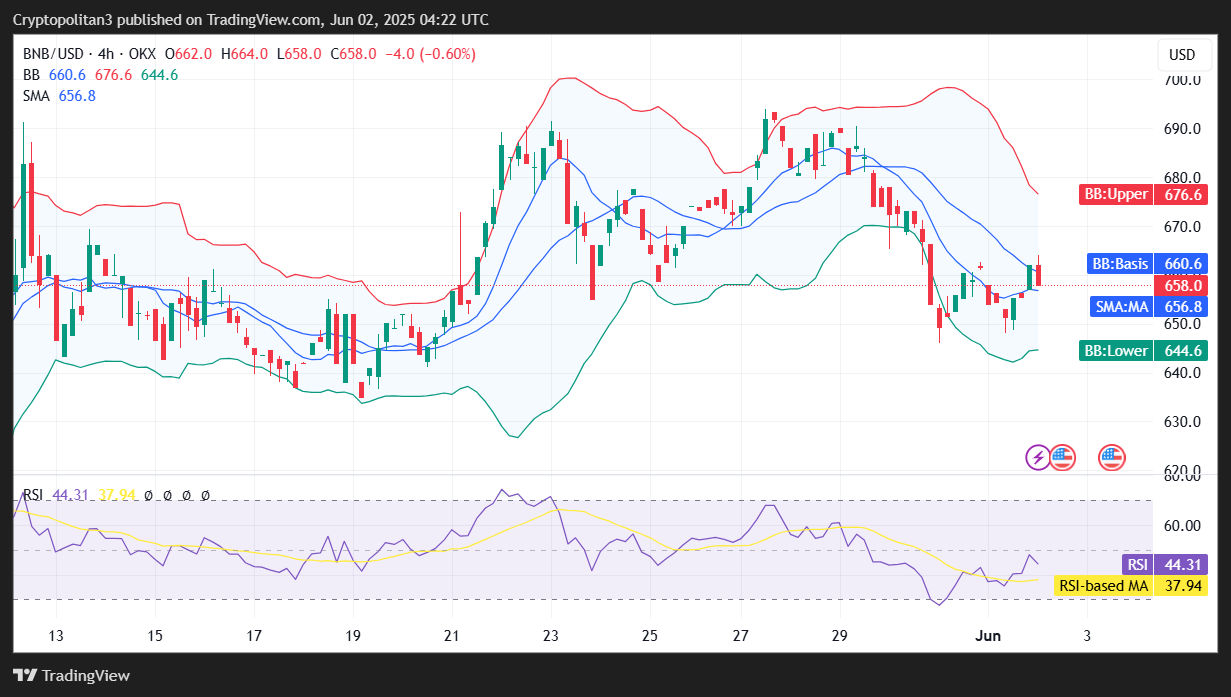
Task: Click date 29 on the time axis
Action: tap(840, 636)
